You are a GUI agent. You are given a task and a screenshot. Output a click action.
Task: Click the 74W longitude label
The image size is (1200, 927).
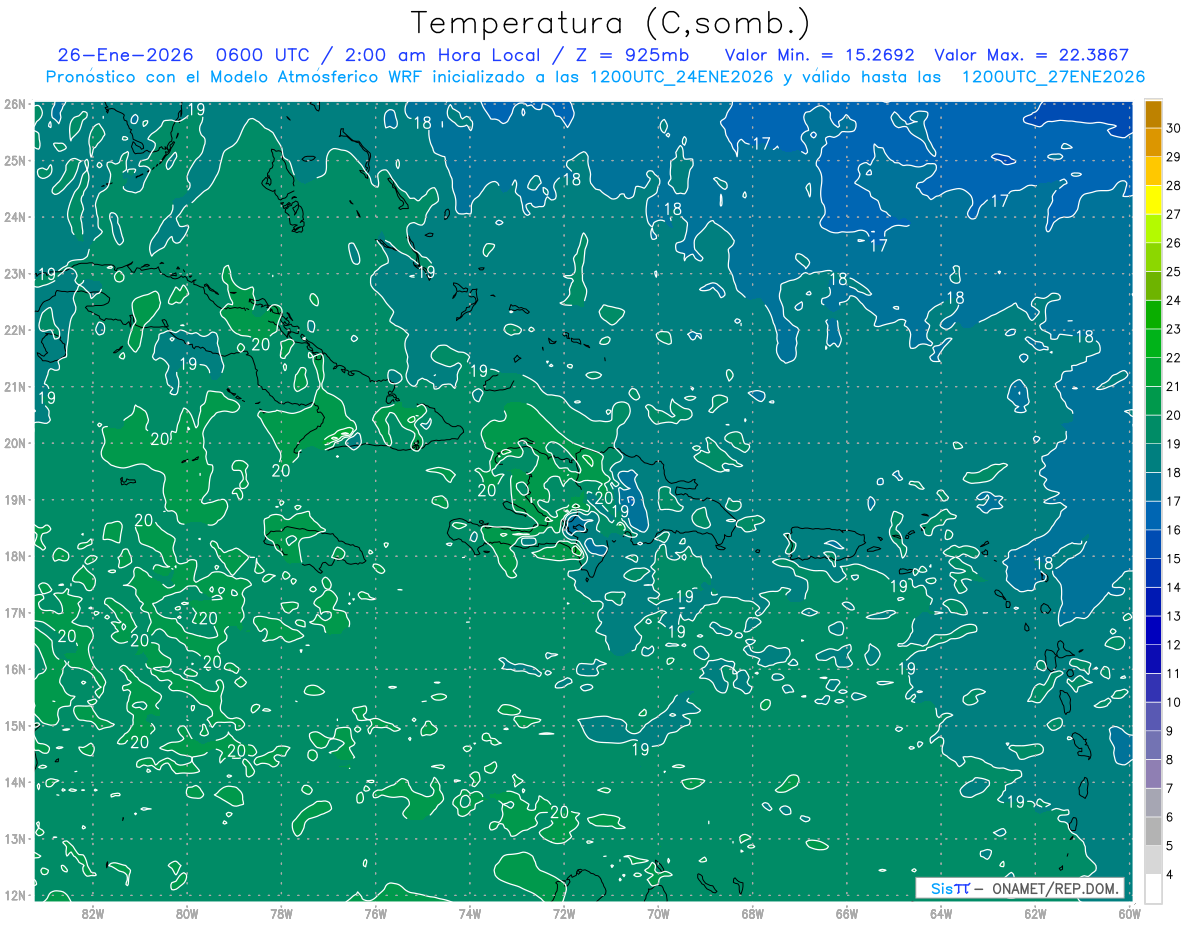coord(470,913)
